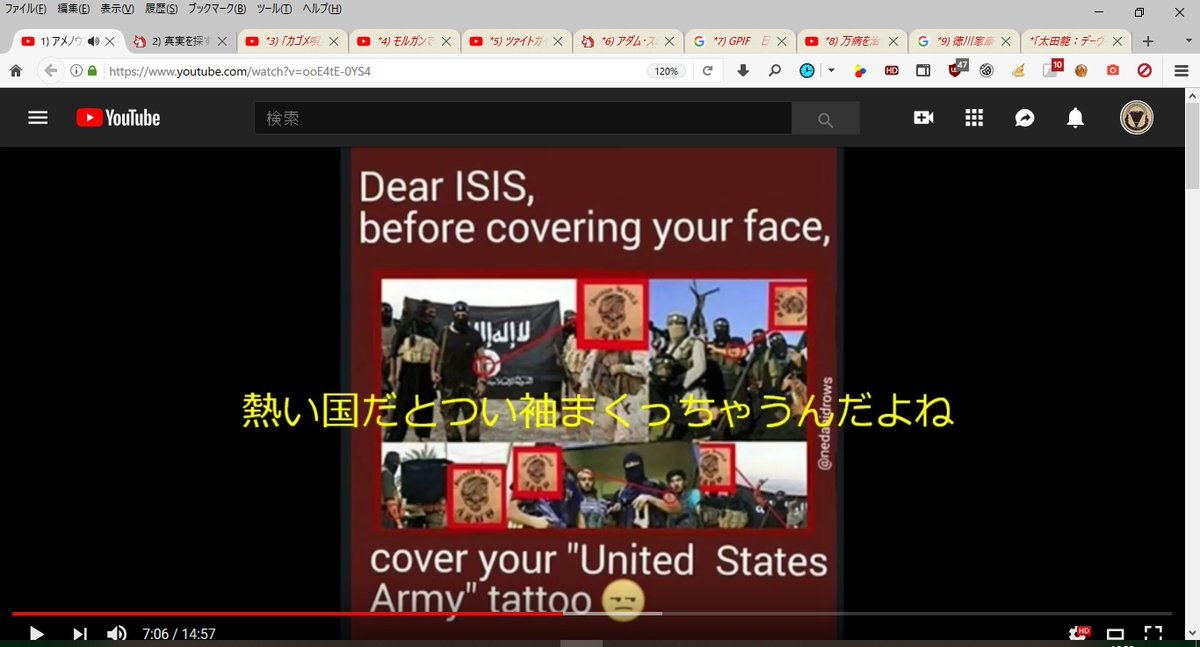Open the downloads arrow in the toolbar
The width and height of the screenshot is (1200, 647).
point(743,71)
